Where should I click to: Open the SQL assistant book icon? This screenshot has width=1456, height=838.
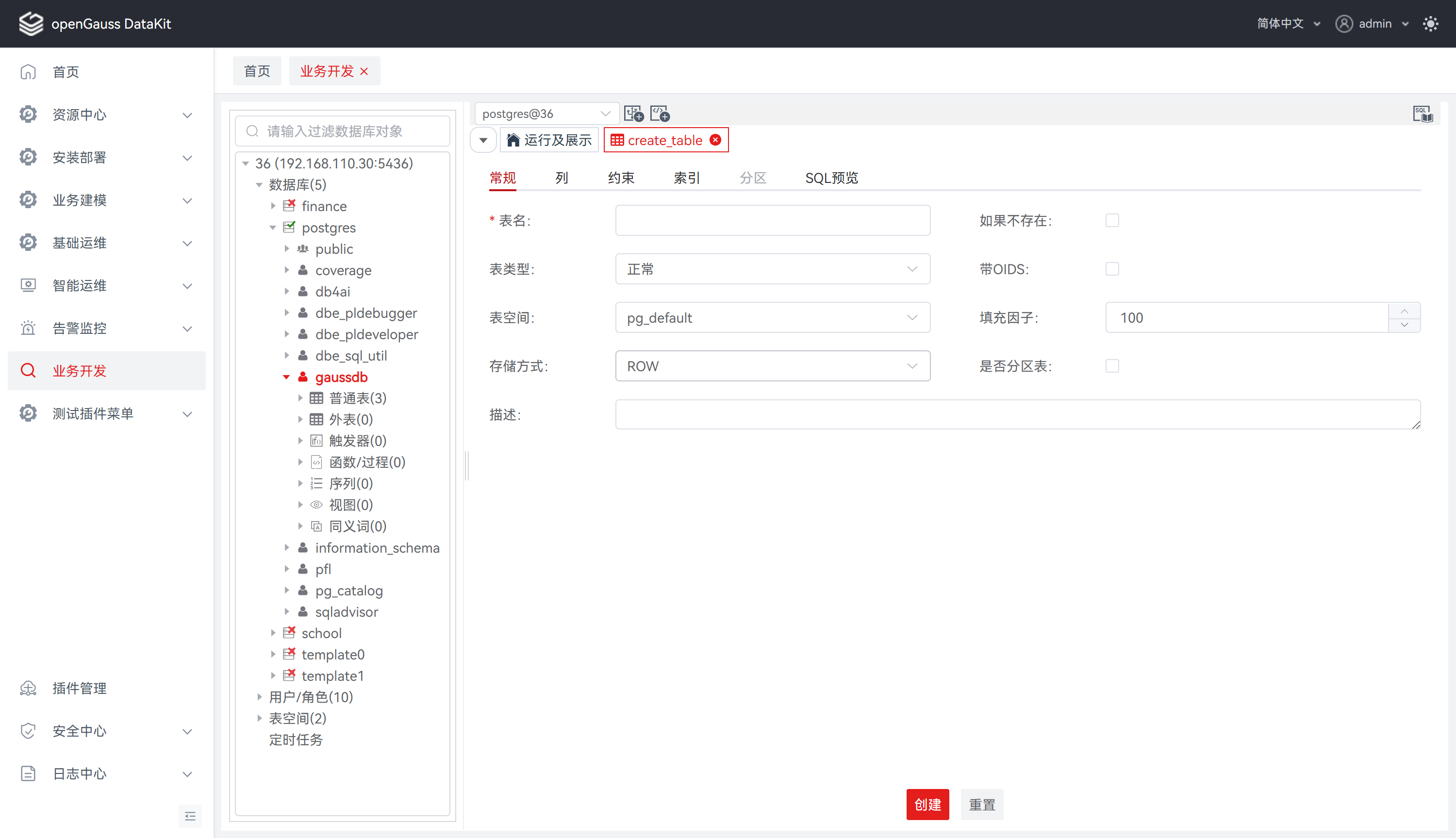pos(1422,114)
